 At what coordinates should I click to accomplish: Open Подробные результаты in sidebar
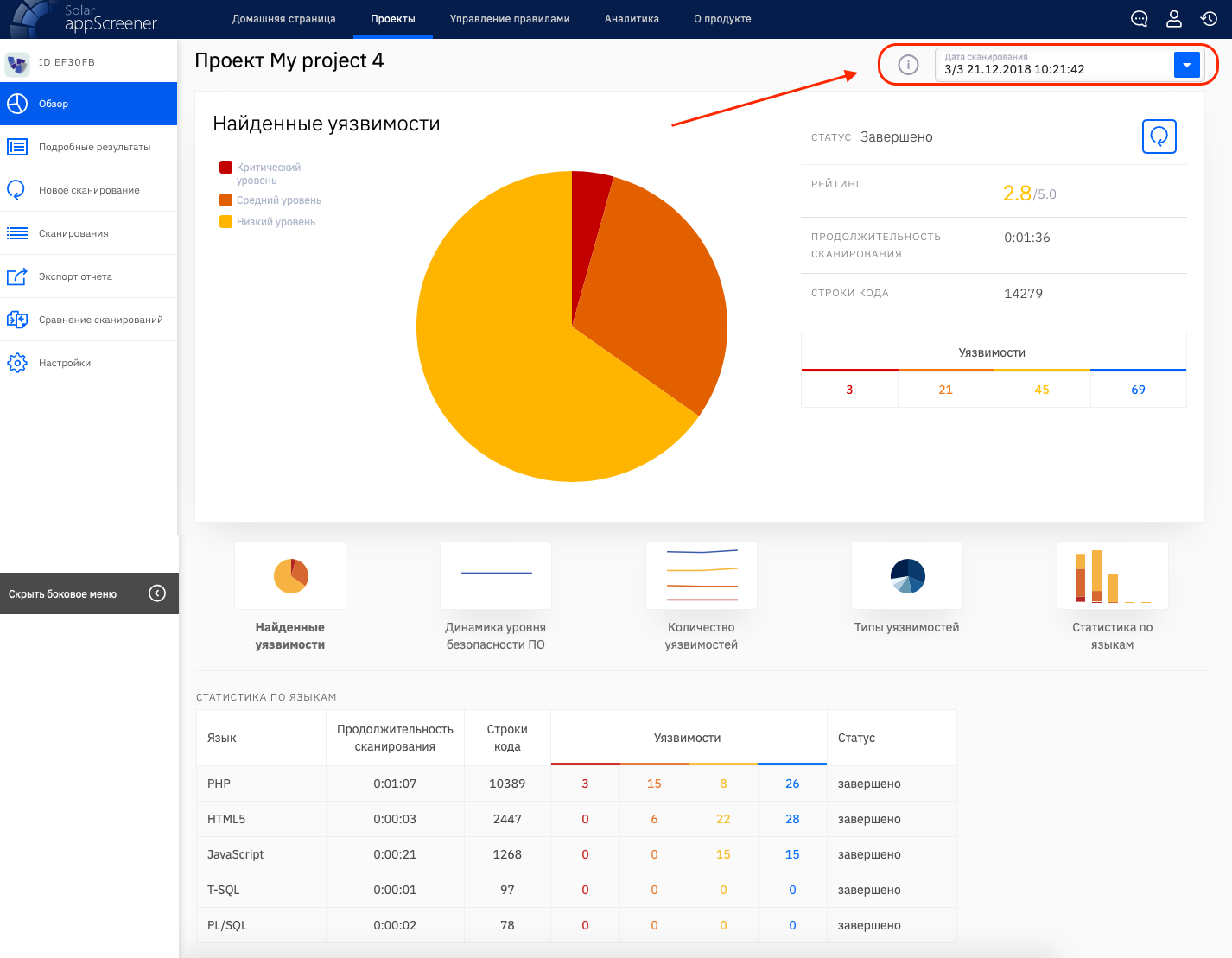tap(88, 147)
